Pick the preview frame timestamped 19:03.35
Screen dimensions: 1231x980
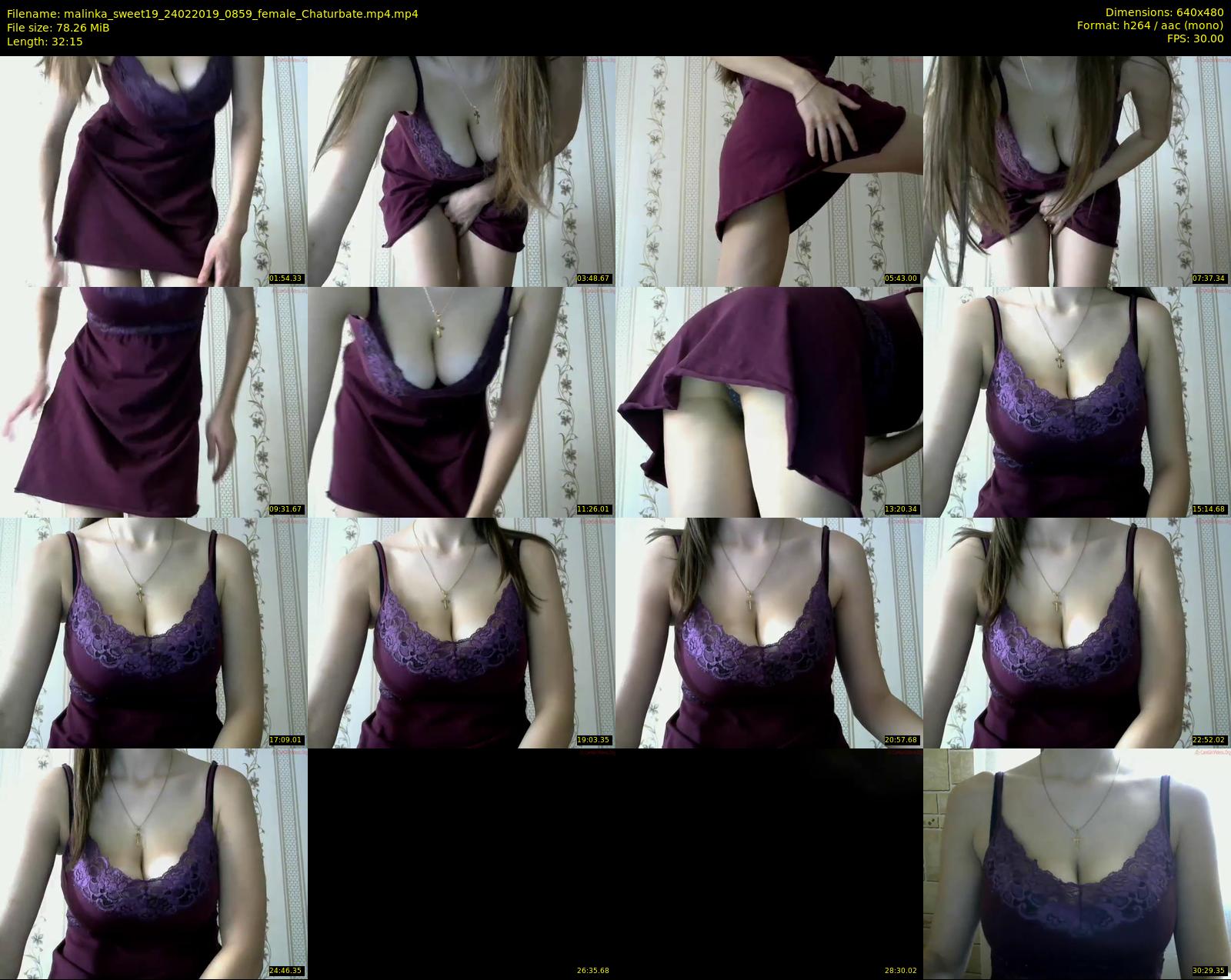(x=462, y=633)
